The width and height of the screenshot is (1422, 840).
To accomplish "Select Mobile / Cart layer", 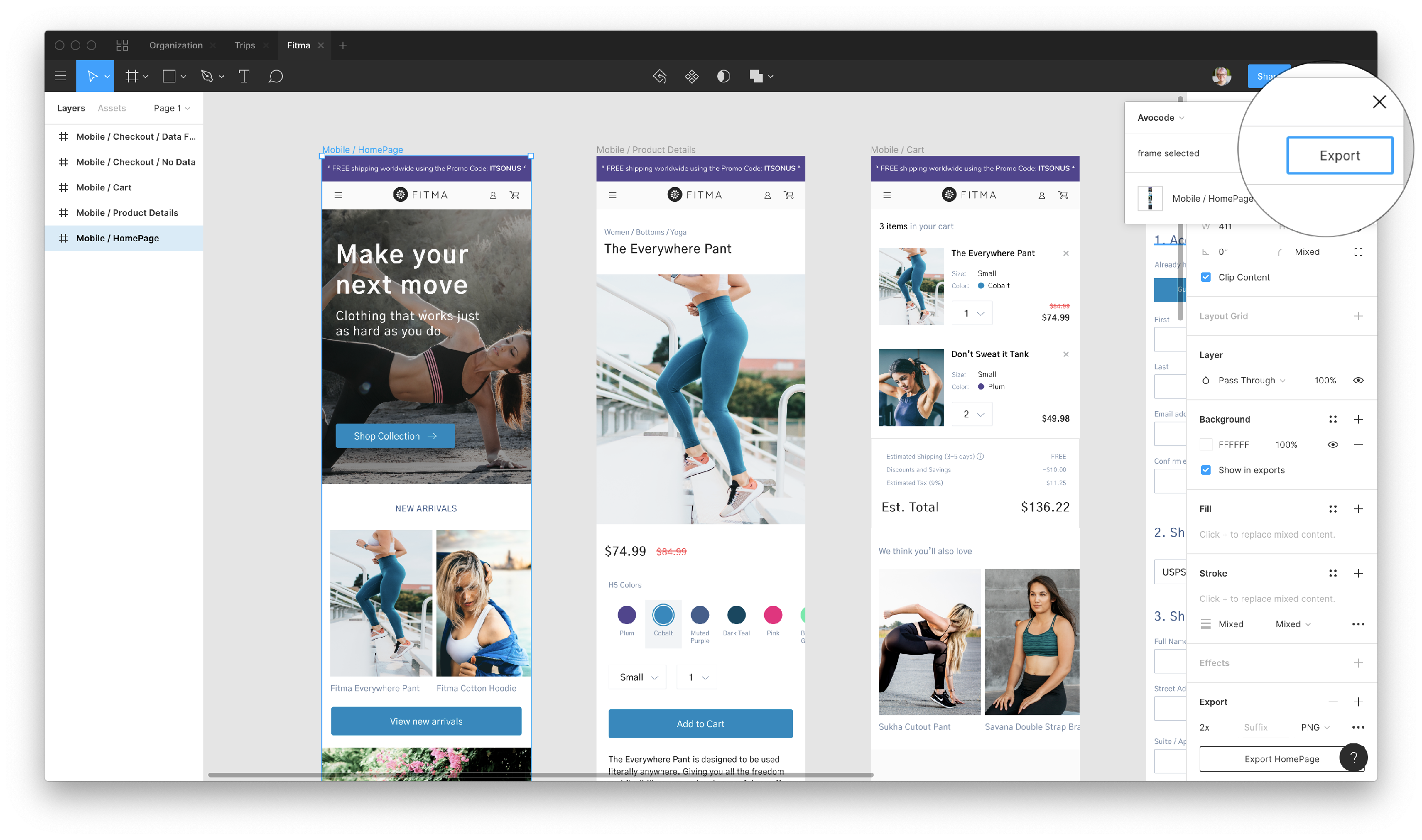I will click(124, 187).
